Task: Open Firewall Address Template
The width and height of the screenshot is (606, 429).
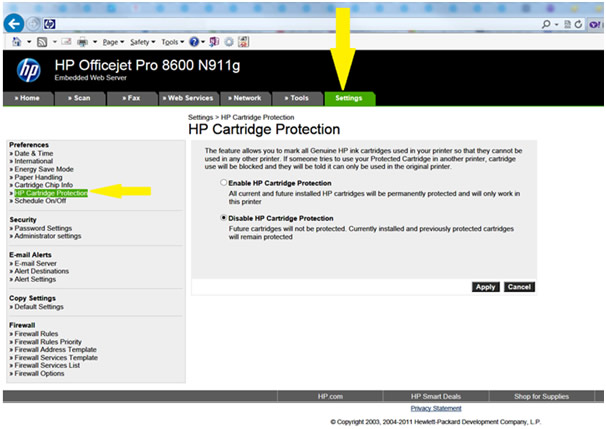Action: (55, 350)
